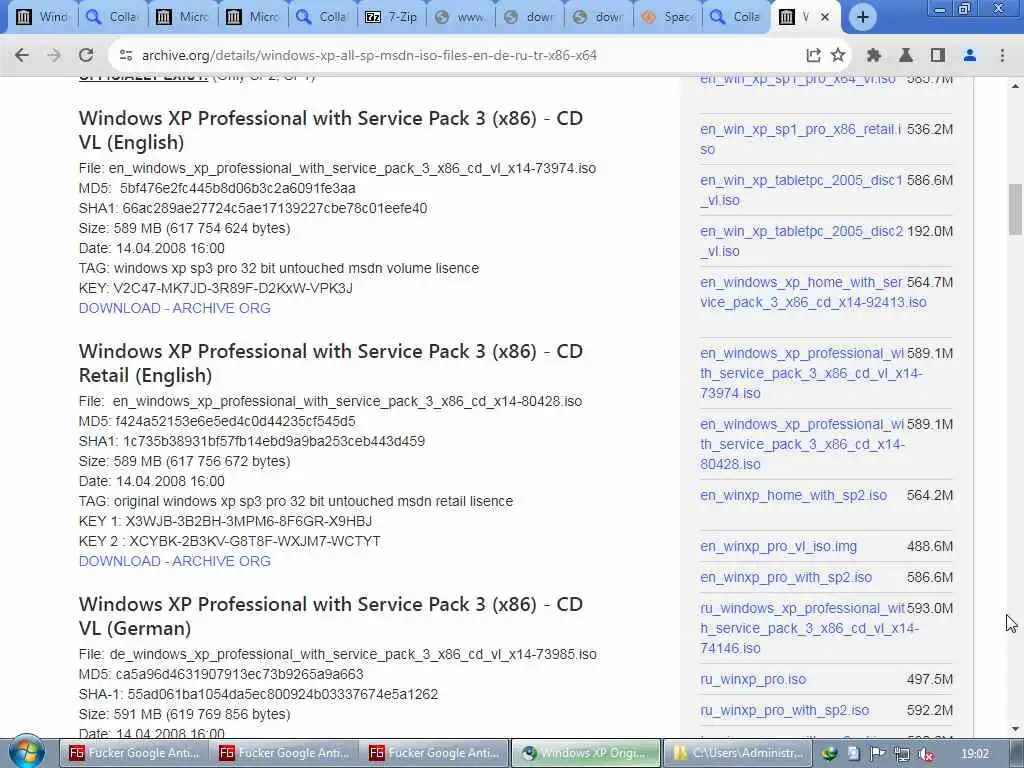
Task: Click the scrollbar down arrow
Action: 1015,729
